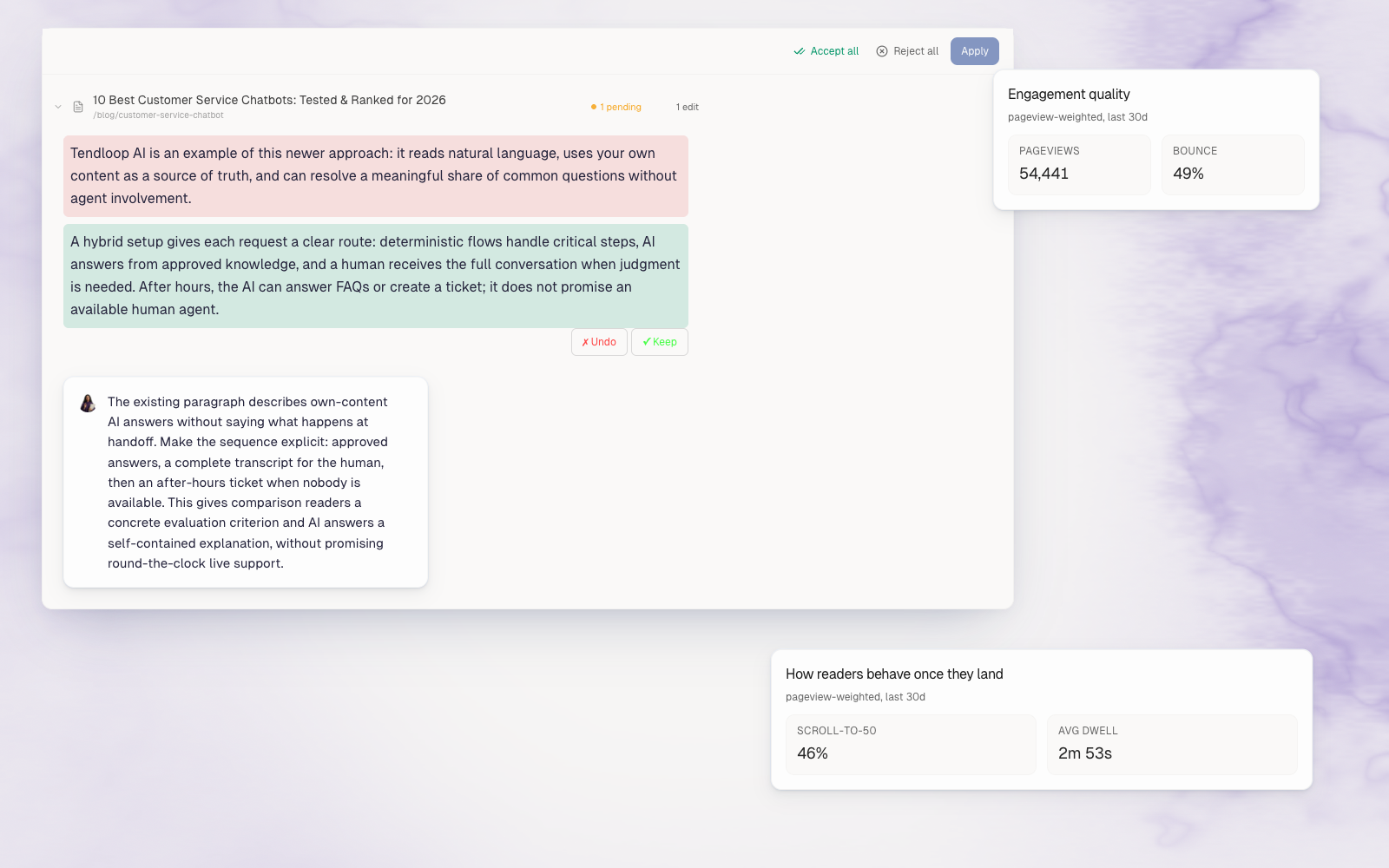Click the document icon beside the article title
This screenshot has height=868, width=1389.
pyautogui.click(x=78, y=107)
